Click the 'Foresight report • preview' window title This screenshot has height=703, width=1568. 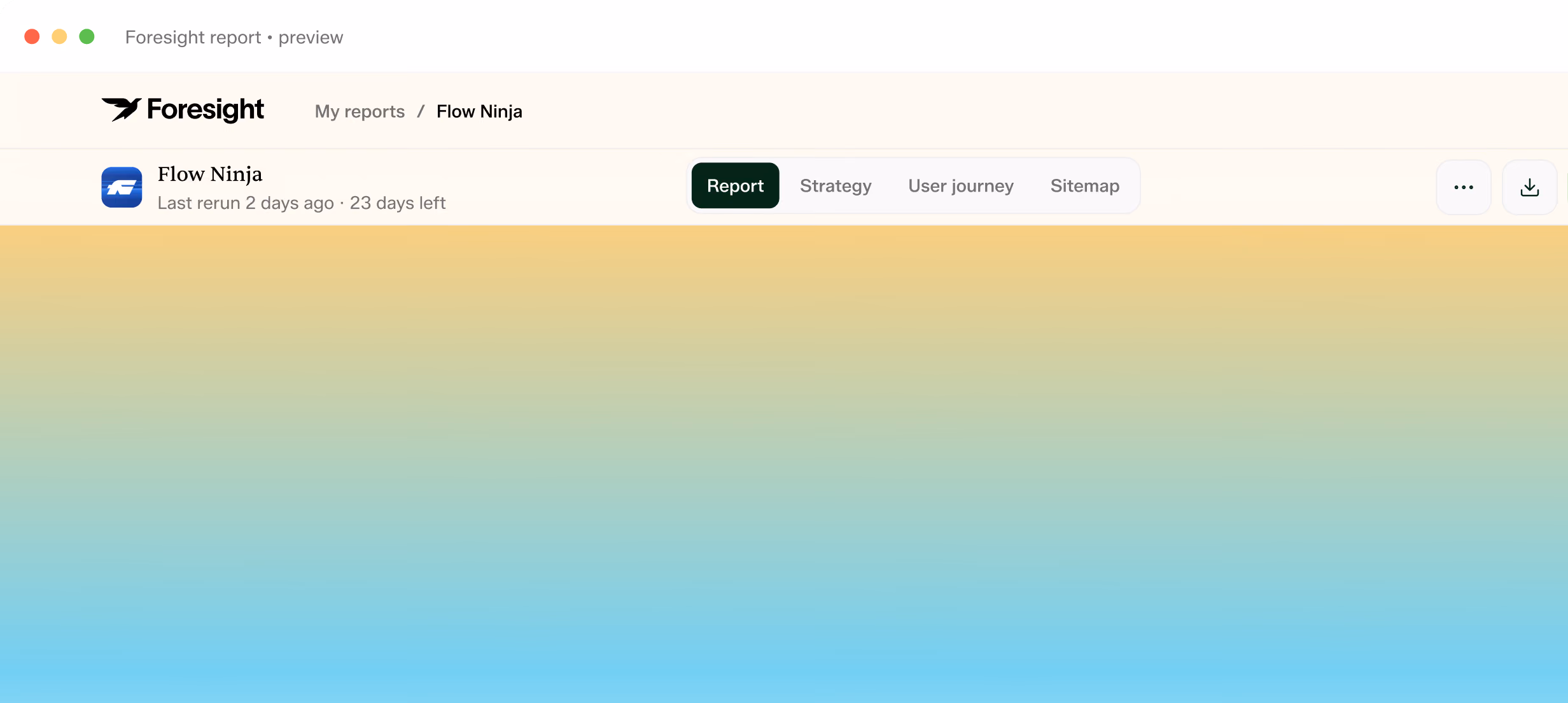click(x=234, y=38)
